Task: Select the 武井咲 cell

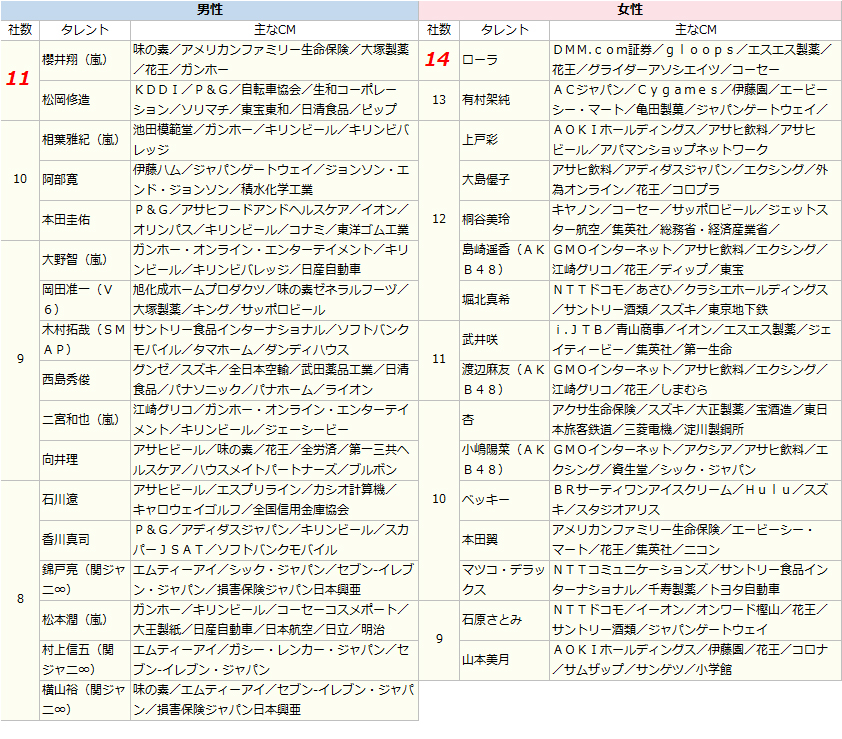Action: (x=504, y=340)
